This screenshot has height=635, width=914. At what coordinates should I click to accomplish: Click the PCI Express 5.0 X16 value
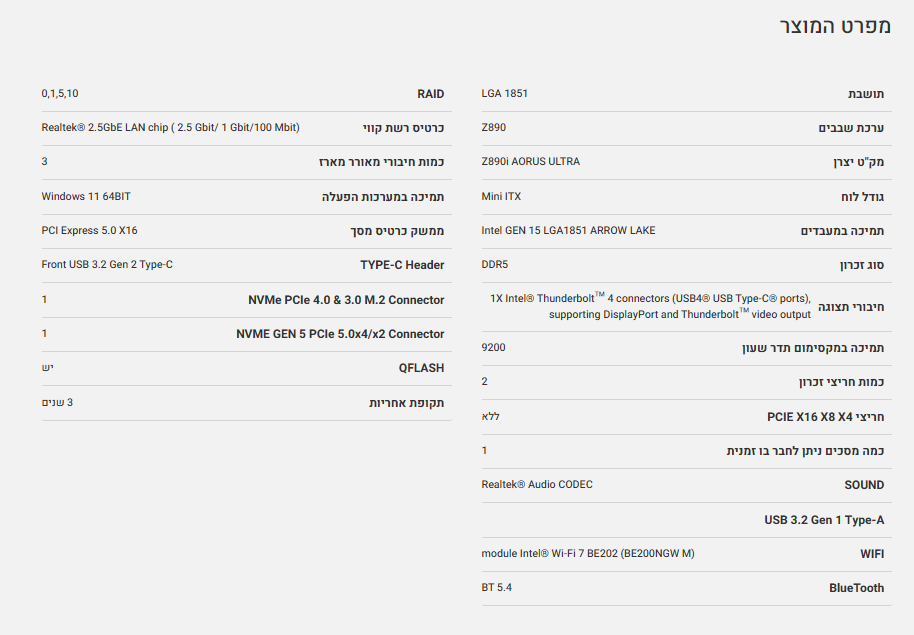click(x=89, y=231)
